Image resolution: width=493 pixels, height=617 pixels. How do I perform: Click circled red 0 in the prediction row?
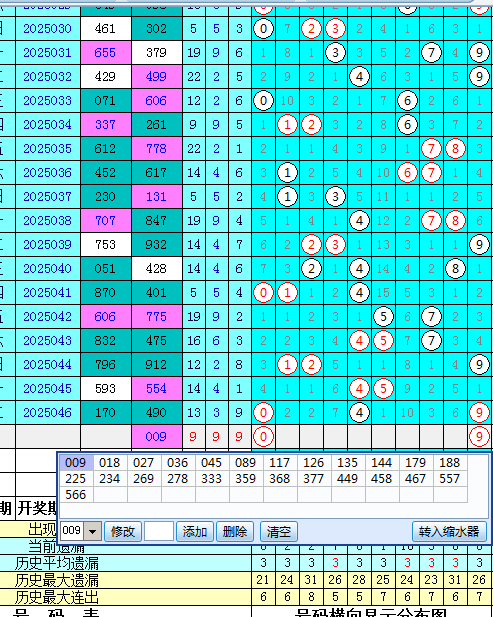click(x=263, y=436)
